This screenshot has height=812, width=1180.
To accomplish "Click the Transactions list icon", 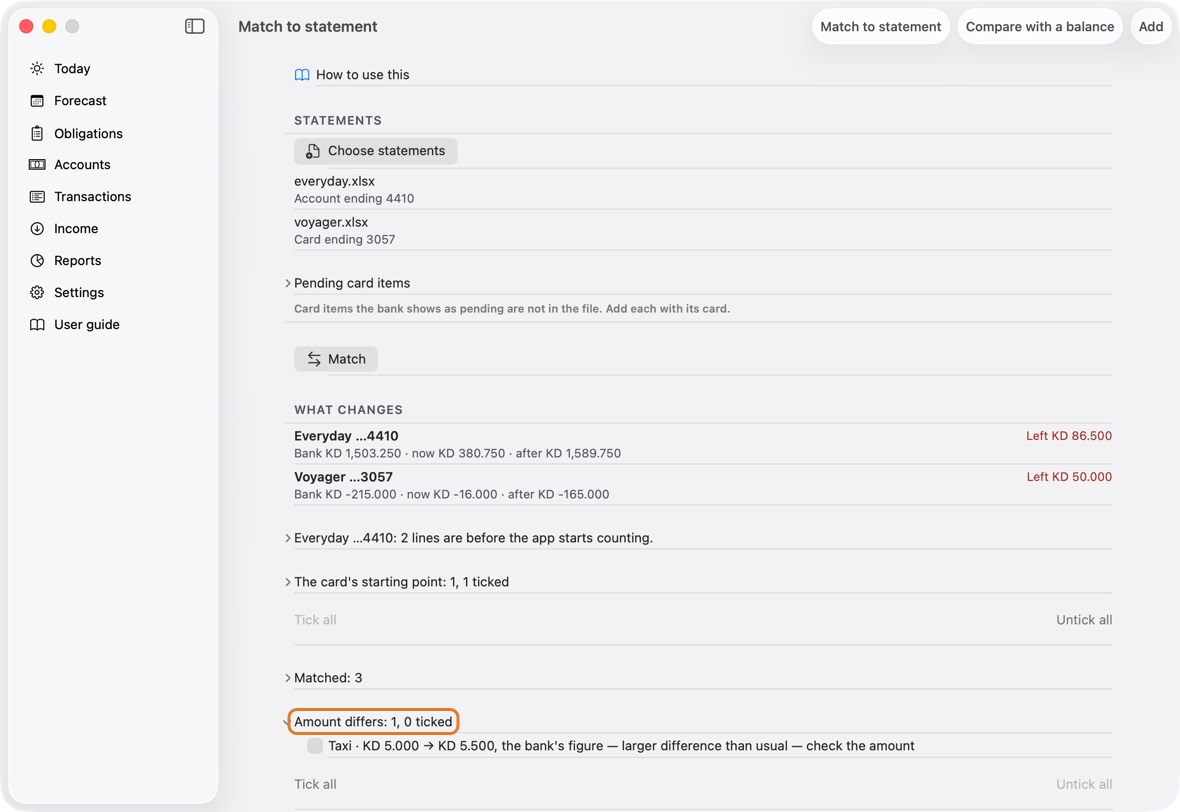I will click(x=37, y=196).
